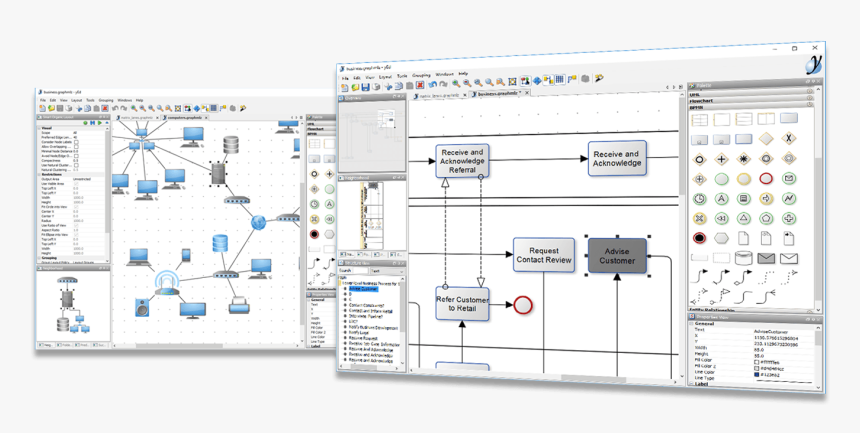
Task: Select timer clock event in front BPMN palette
Action: [x=700, y=199]
